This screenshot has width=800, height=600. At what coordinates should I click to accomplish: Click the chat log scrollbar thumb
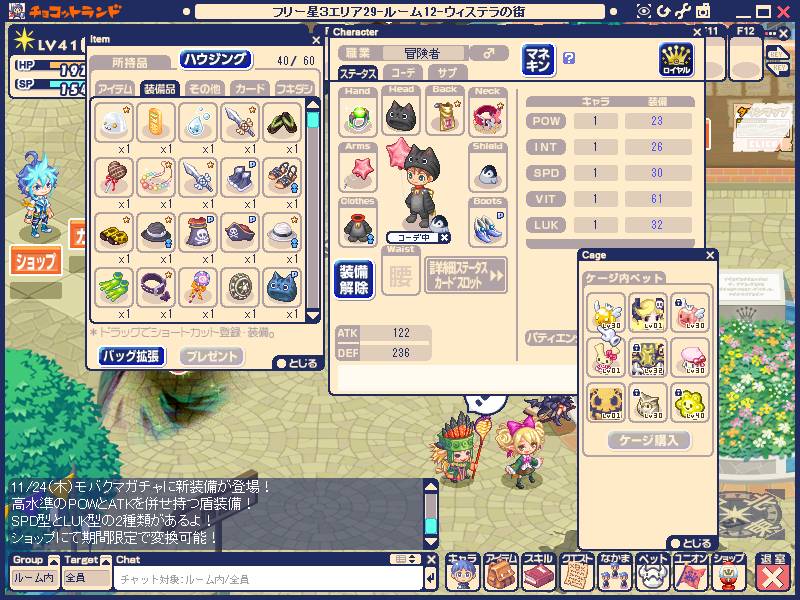[x=431, y=526]
